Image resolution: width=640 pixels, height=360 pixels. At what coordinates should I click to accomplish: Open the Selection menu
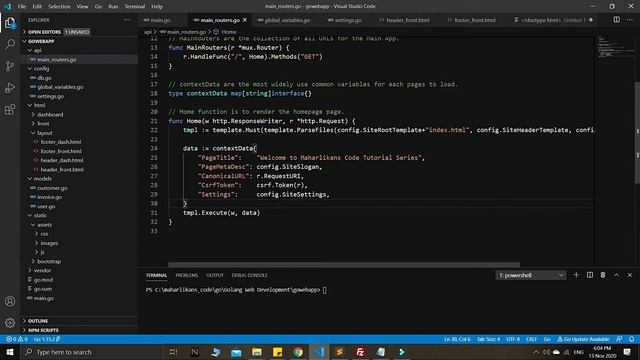tap(59, 6)
